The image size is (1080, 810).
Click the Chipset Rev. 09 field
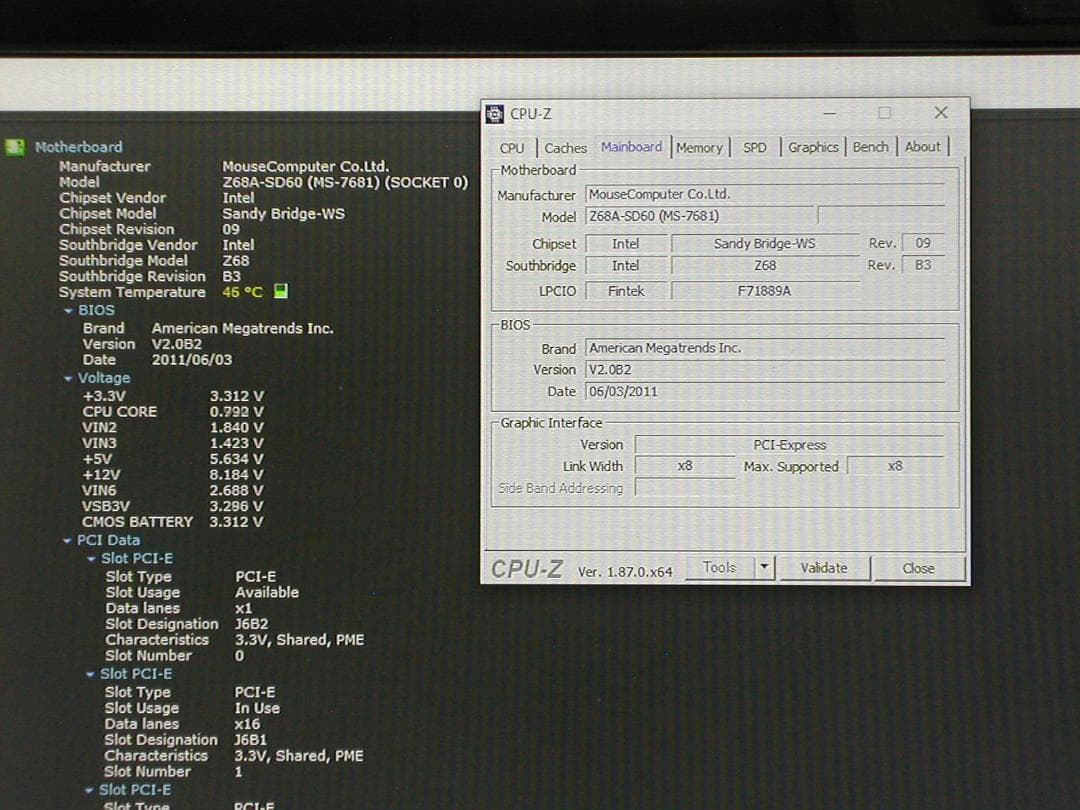[x=923, y=243]
